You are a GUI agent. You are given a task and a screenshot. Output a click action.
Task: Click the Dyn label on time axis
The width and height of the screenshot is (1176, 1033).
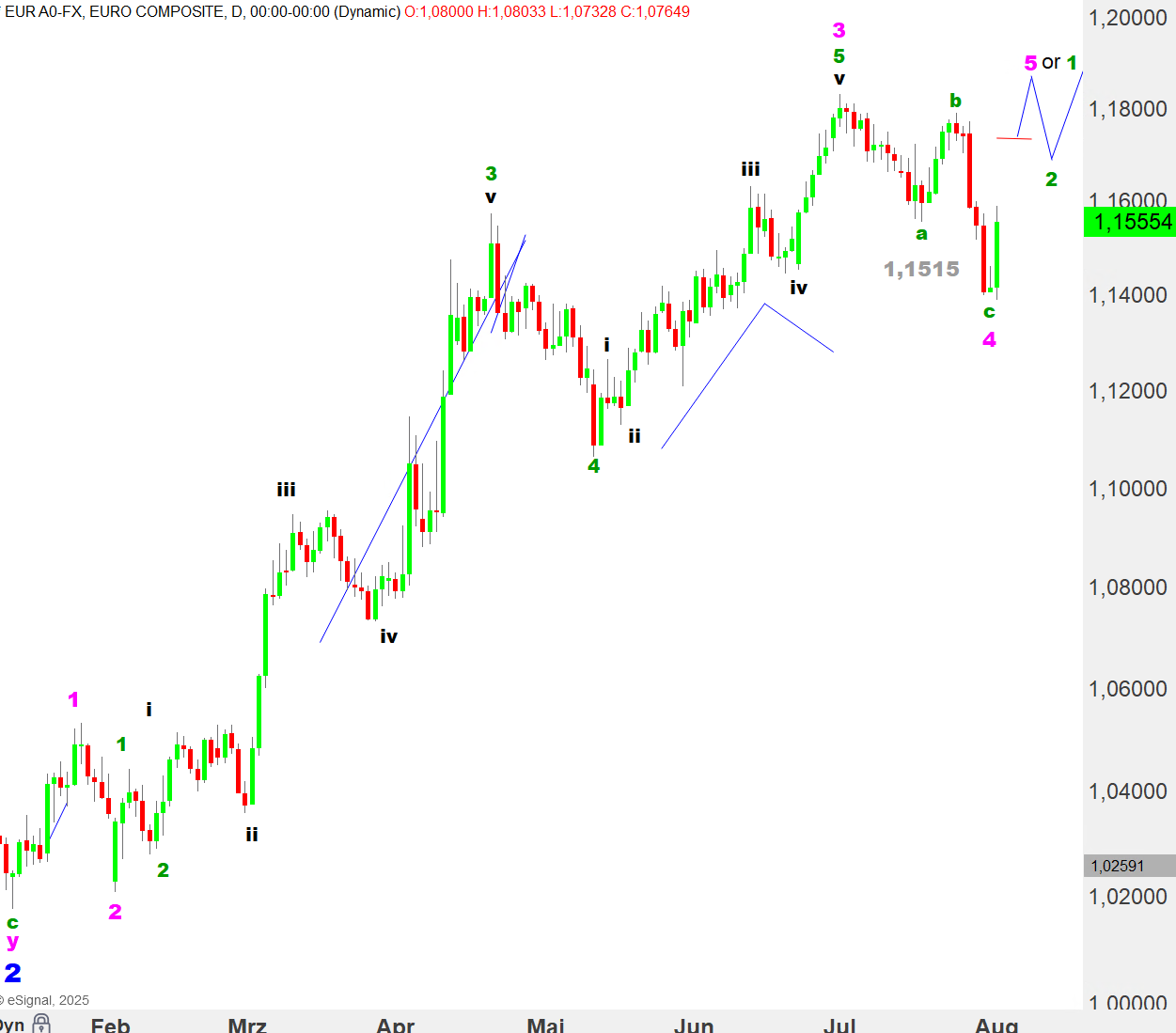(x=11, y=1025)
